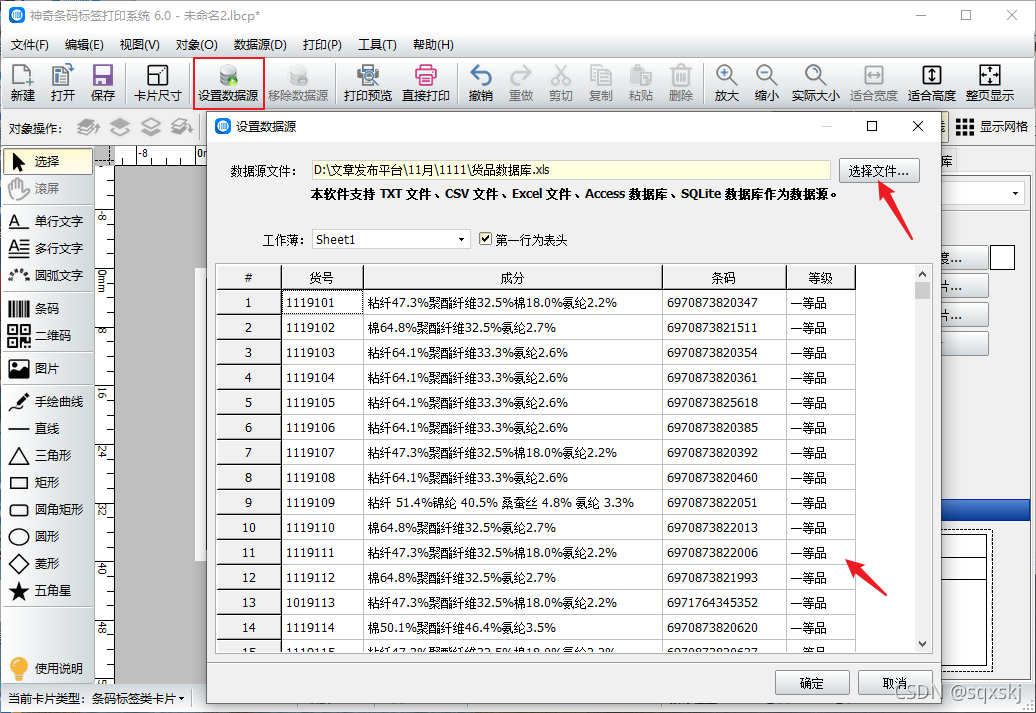Toggle 显示网格 grid display

(x=992, y=127)
